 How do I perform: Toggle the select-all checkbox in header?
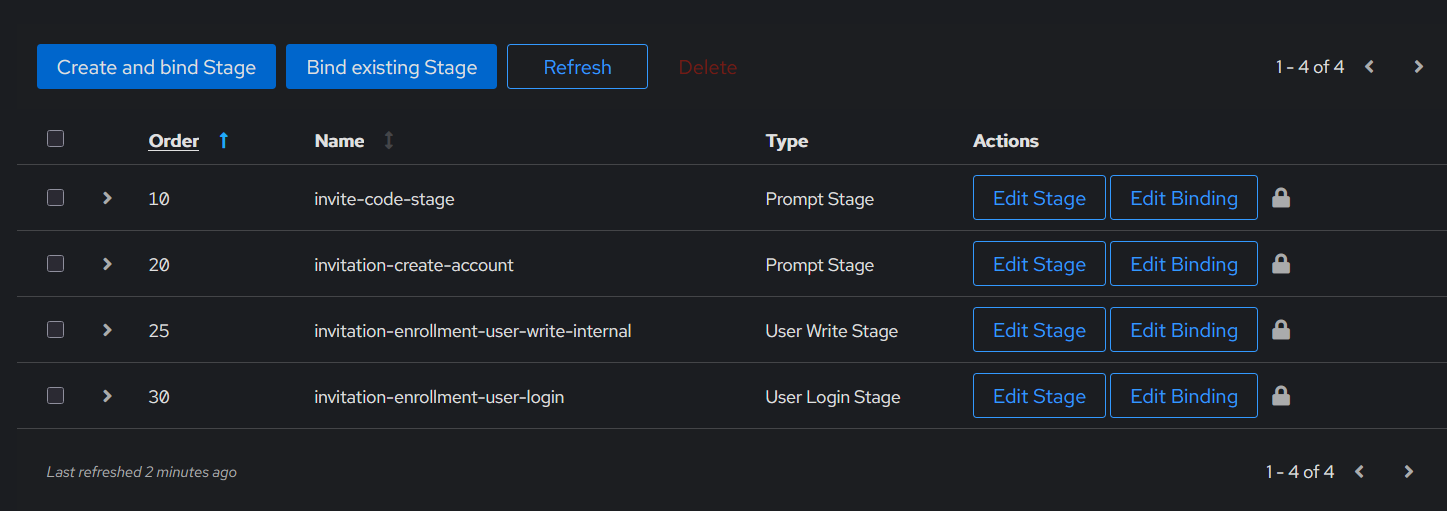pyautogui.click(x=56, y=139)
